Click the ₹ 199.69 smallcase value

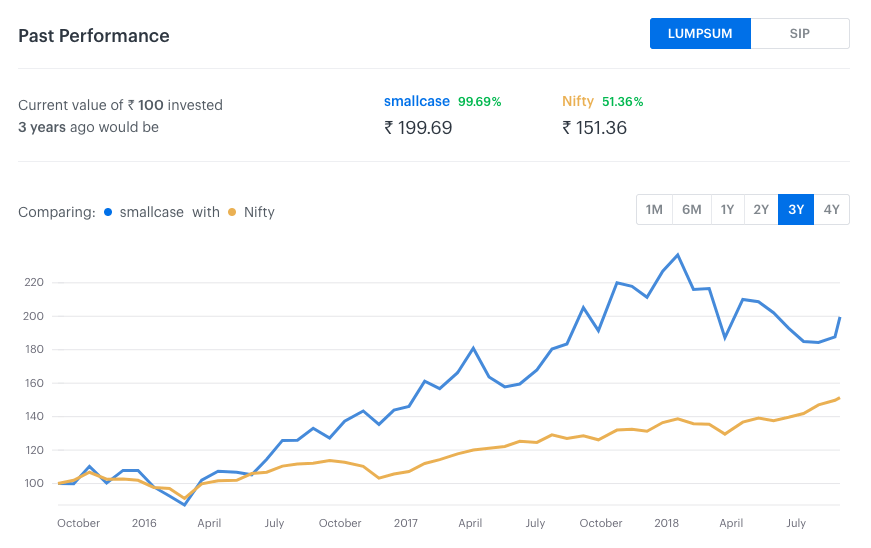coord(418,128)
